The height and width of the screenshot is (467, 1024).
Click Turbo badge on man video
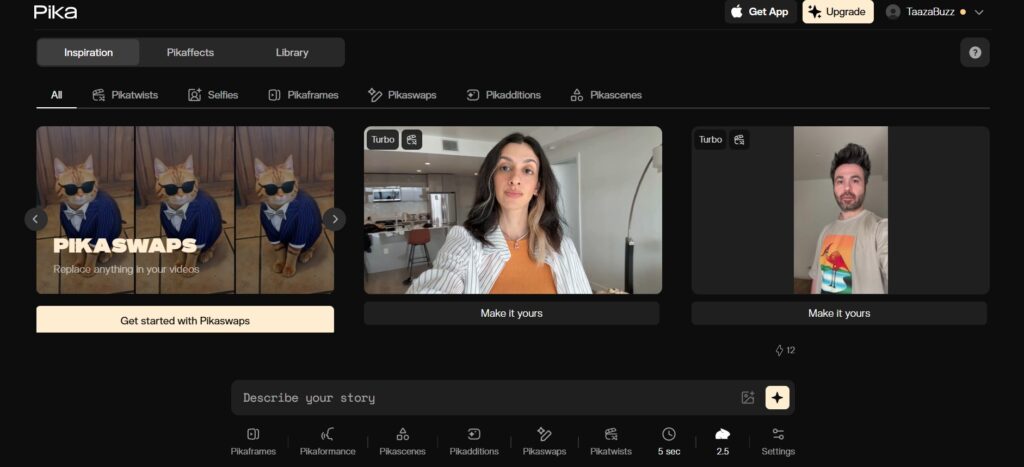(711, 139)
